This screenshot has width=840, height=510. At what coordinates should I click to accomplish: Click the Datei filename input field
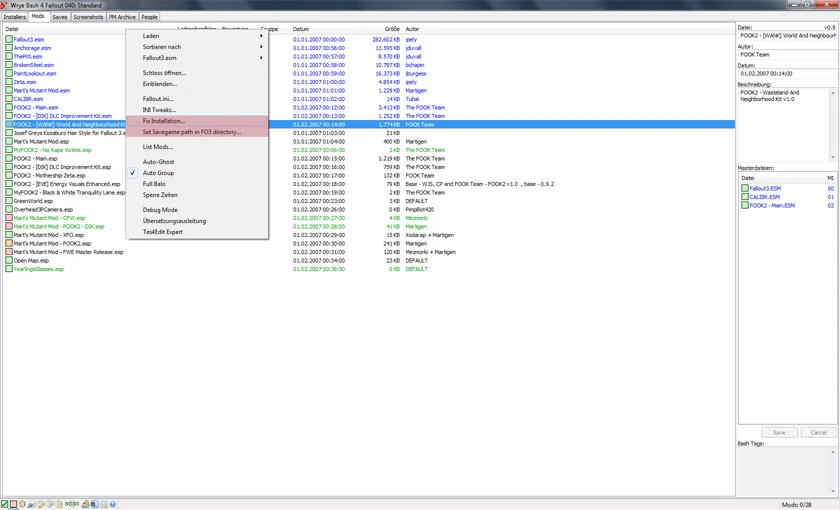click(x=787, y=35)
